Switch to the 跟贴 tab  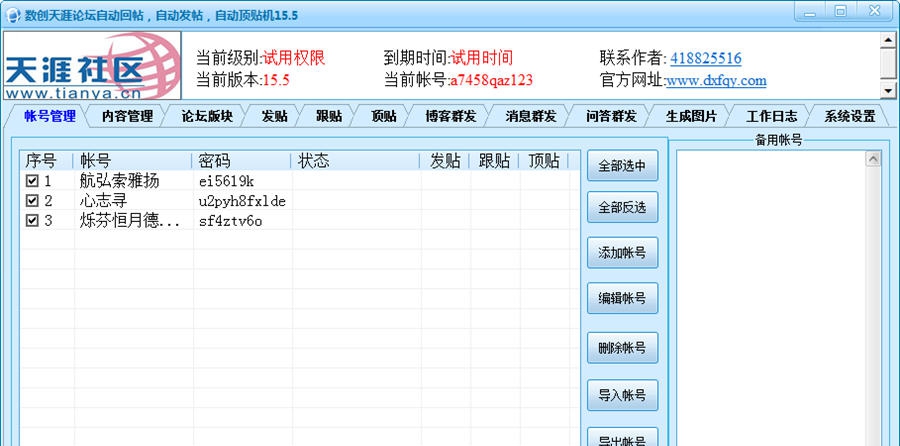click(x=329, y=116)
